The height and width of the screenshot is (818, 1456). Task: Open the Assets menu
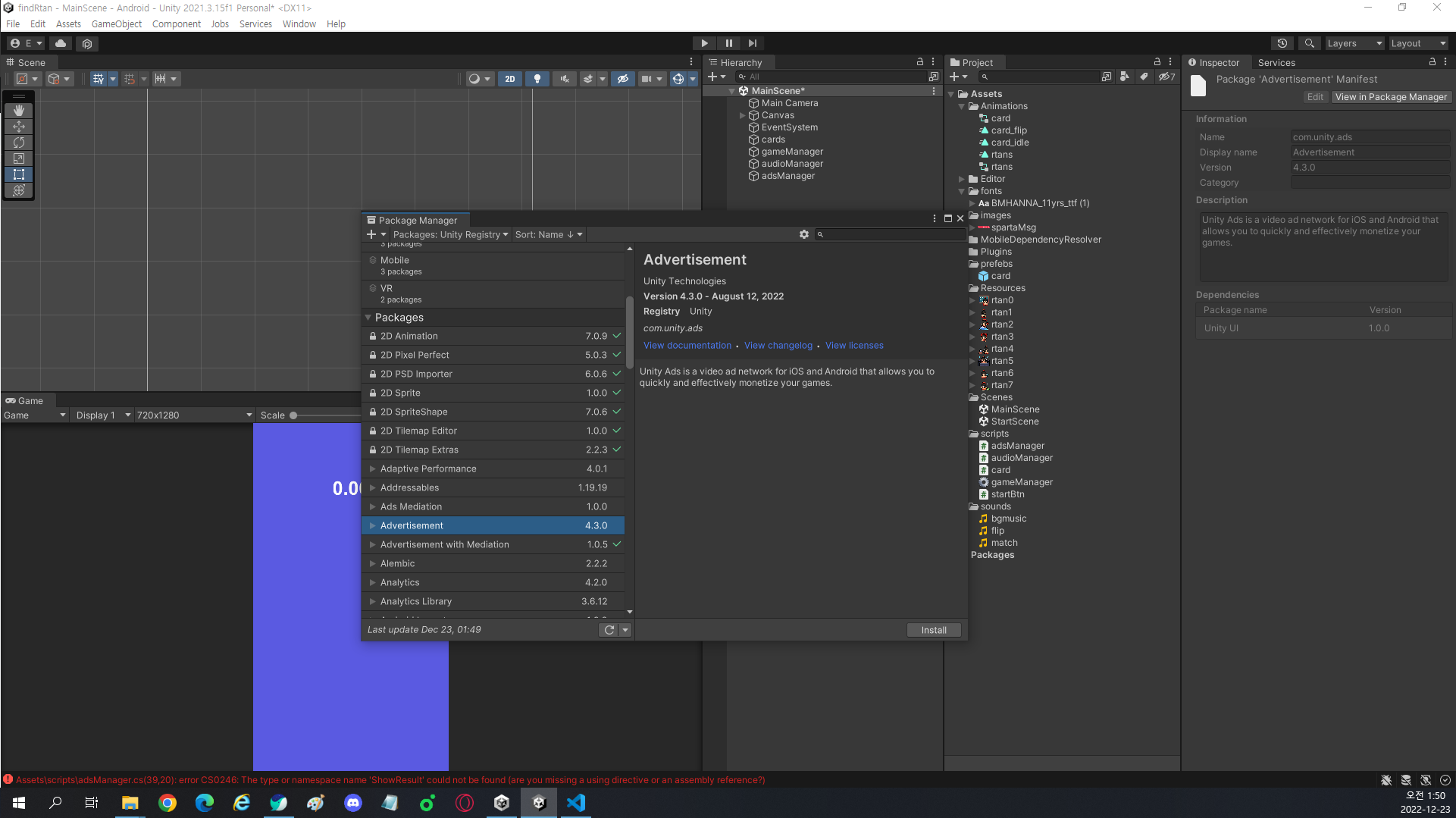coord(68,24)
